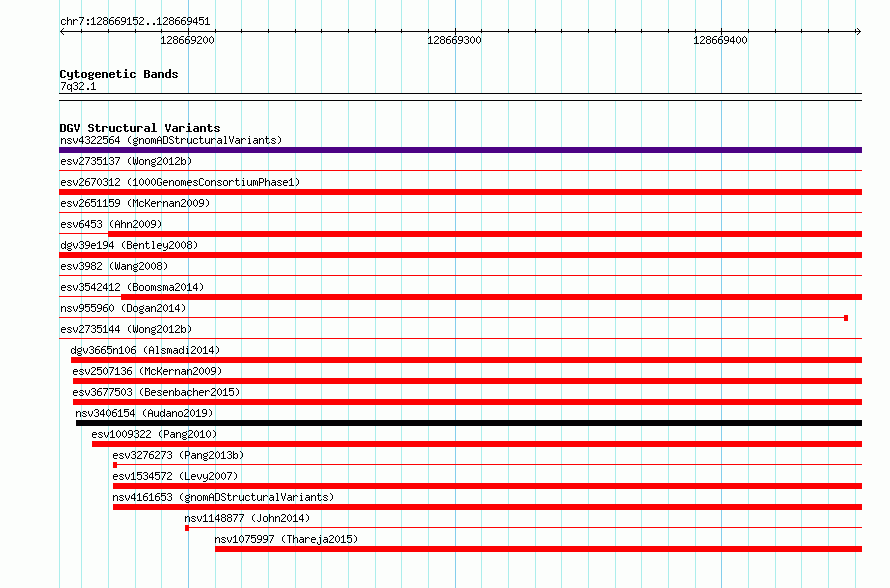Select variant esv2735144 (Wong2012b) label

(126, 329)
